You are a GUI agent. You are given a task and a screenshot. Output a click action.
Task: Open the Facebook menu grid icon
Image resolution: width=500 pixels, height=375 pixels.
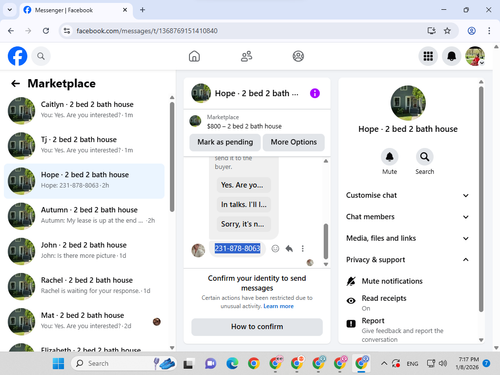pyautogui.click(x=428, y=56)
